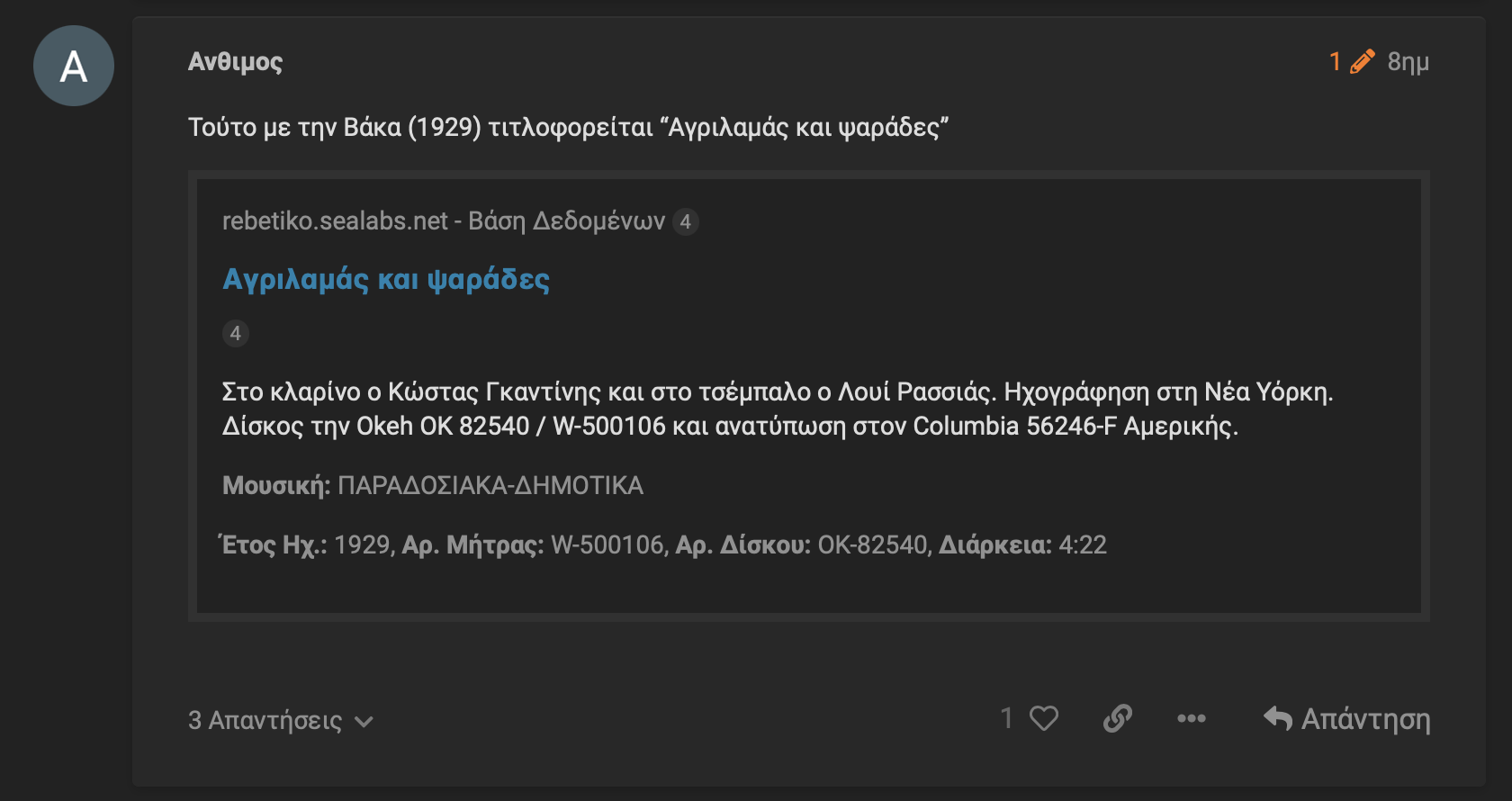
Task: Click the "8ημ" post date
Action: (1408, 61)
